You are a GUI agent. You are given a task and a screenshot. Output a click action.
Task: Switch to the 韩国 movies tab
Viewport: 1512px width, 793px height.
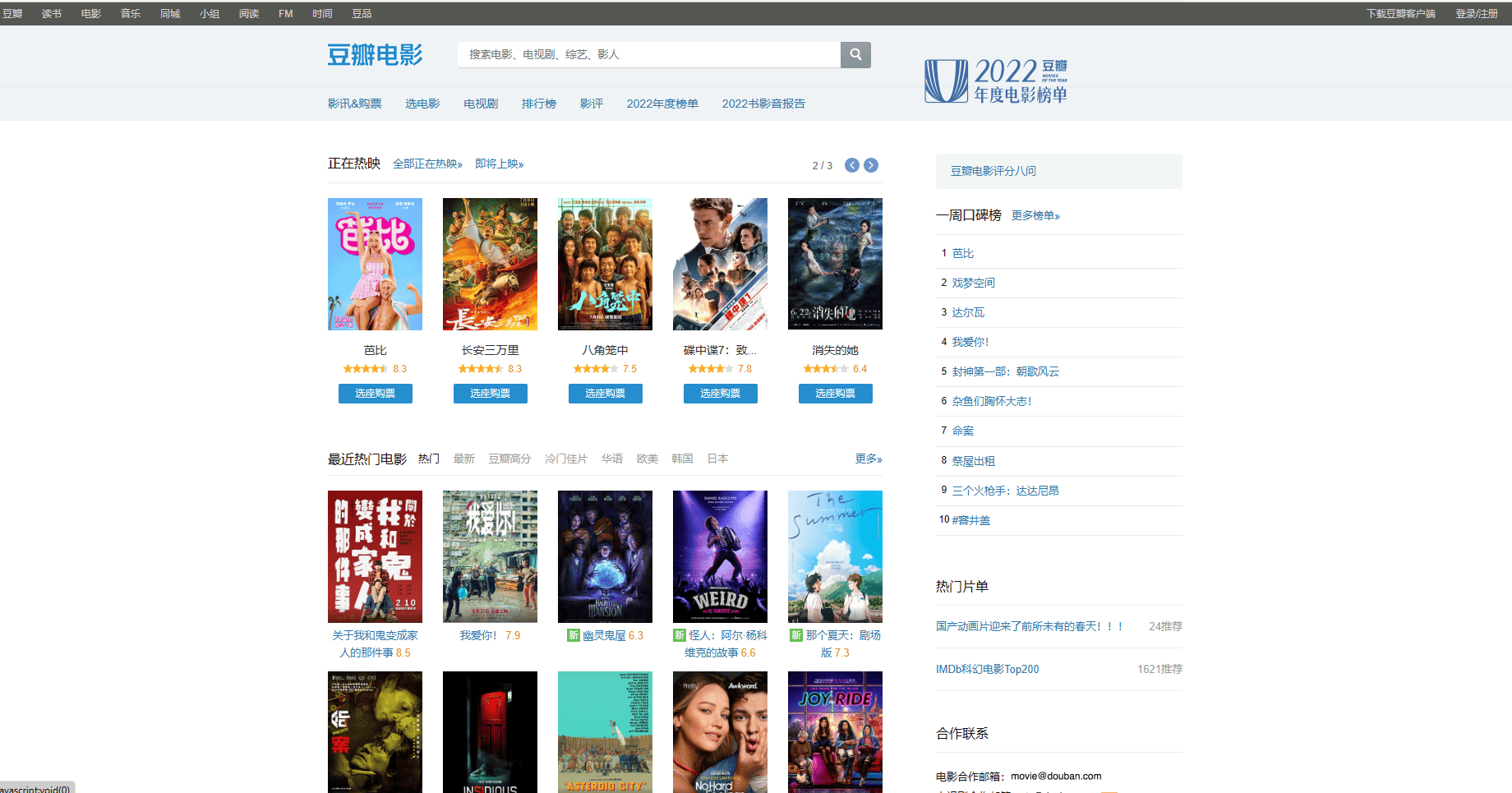coord(682,459)
